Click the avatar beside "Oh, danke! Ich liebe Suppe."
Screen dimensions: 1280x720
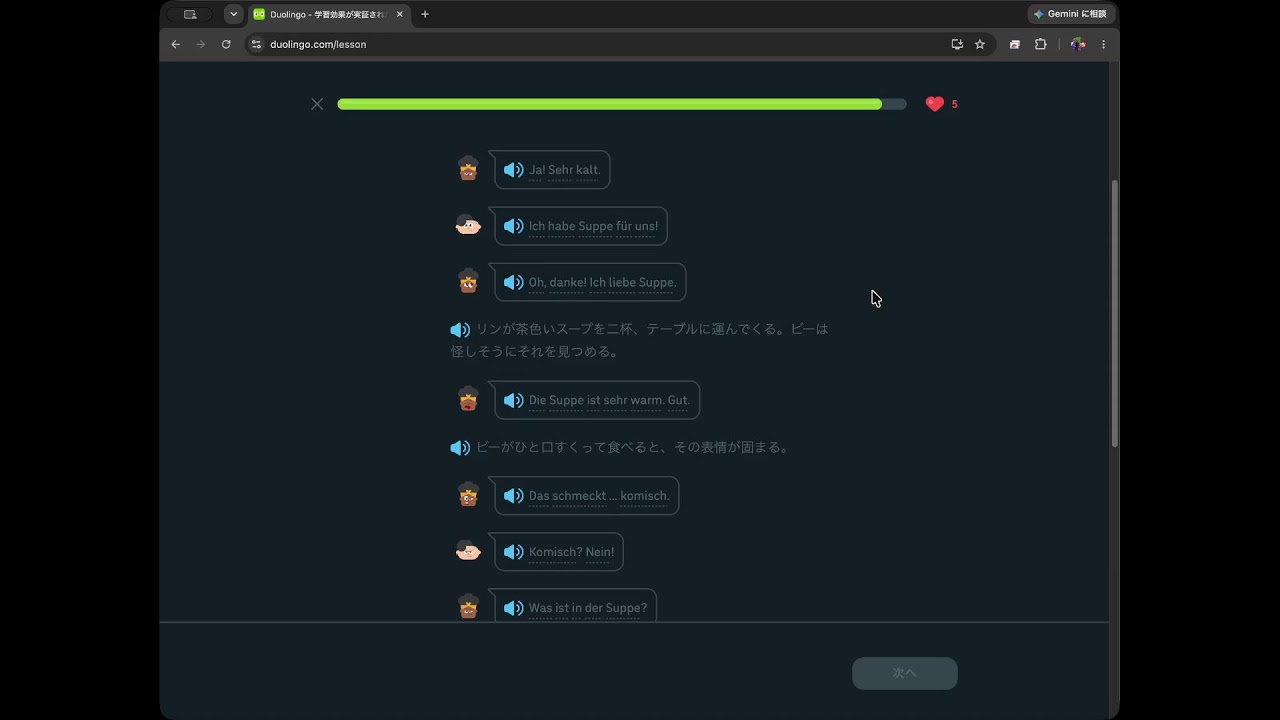pos(468,281)
